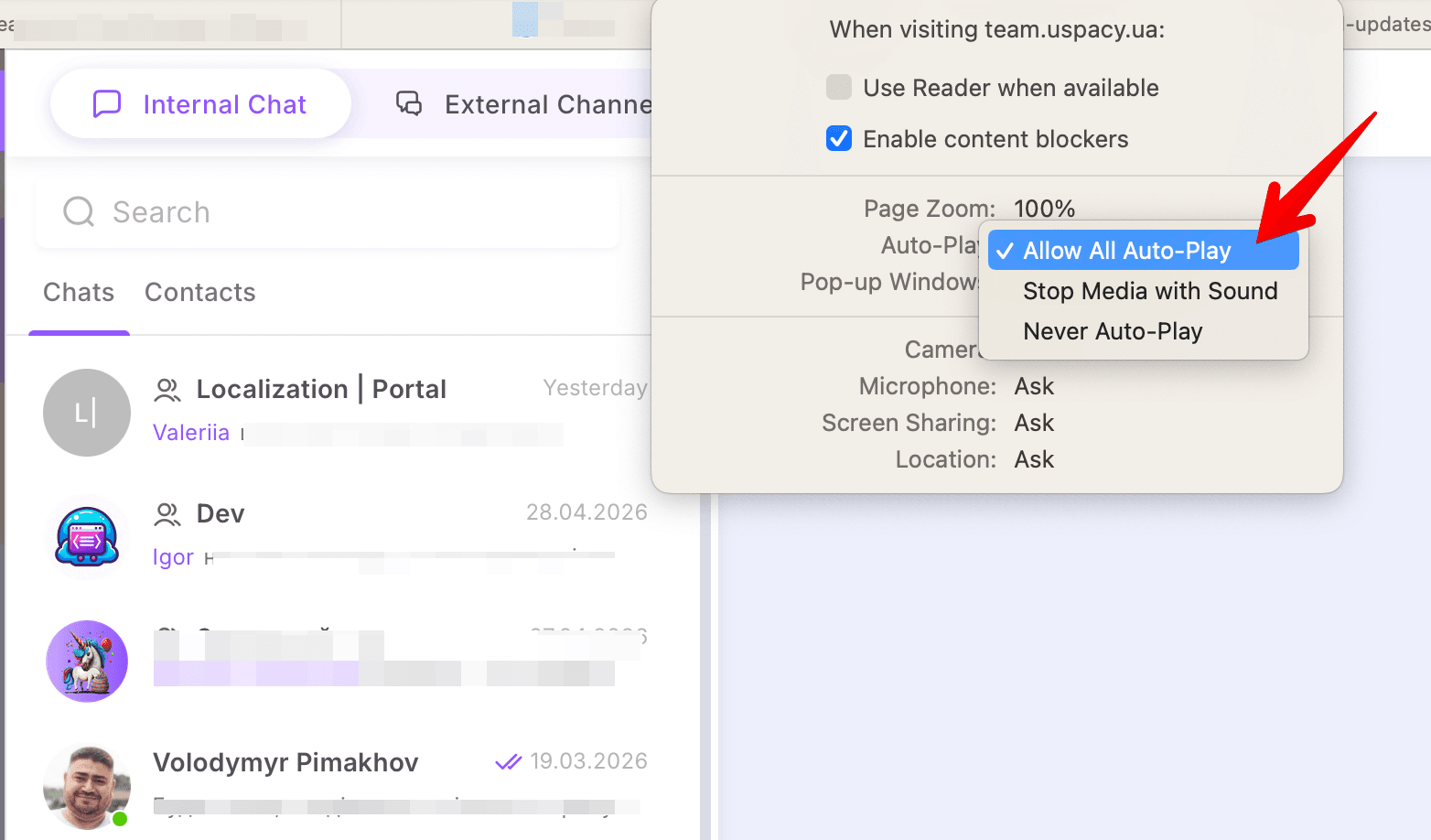Click the Dev chat robot avatar

[x=87, y=537]
